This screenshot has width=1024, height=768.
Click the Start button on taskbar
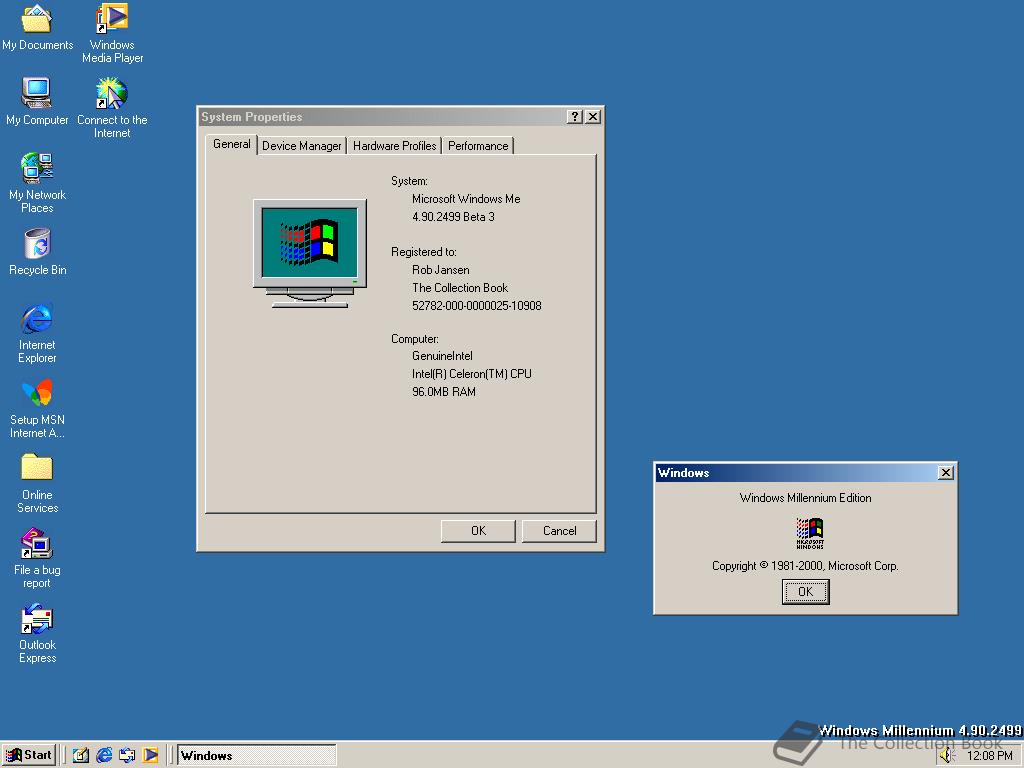coord(29,755)
